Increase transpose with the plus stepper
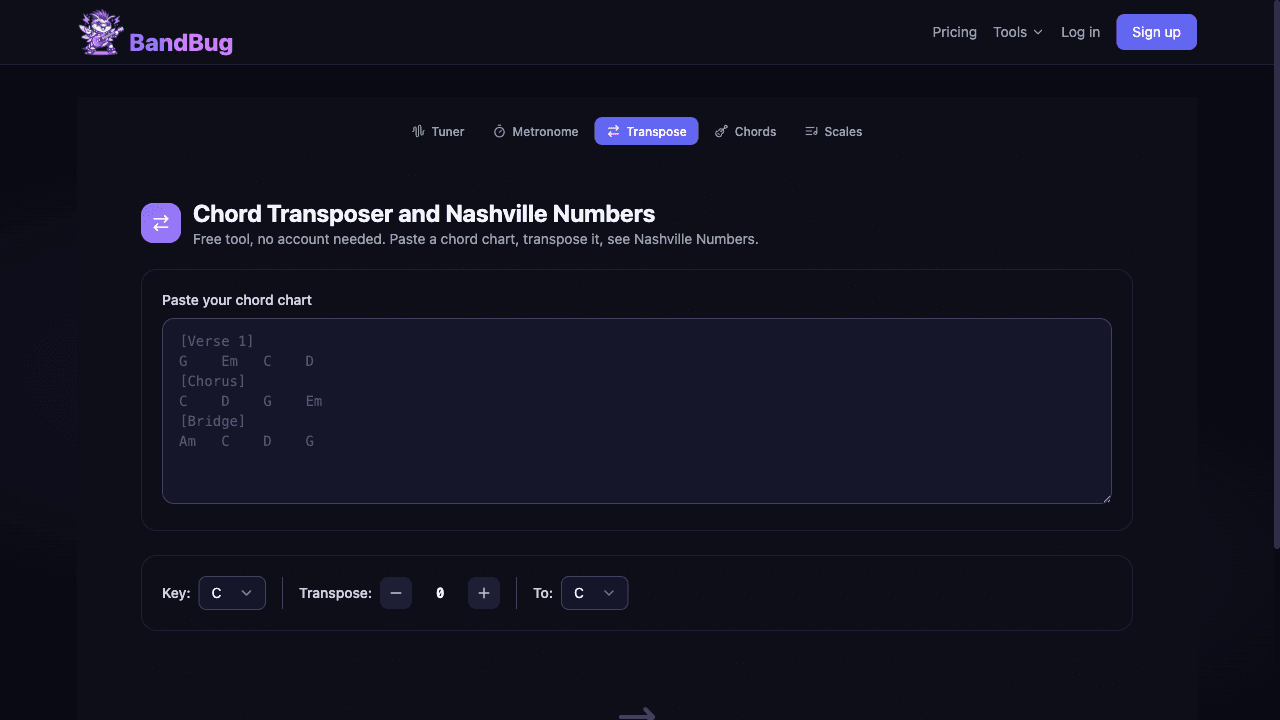 point(484,592)
